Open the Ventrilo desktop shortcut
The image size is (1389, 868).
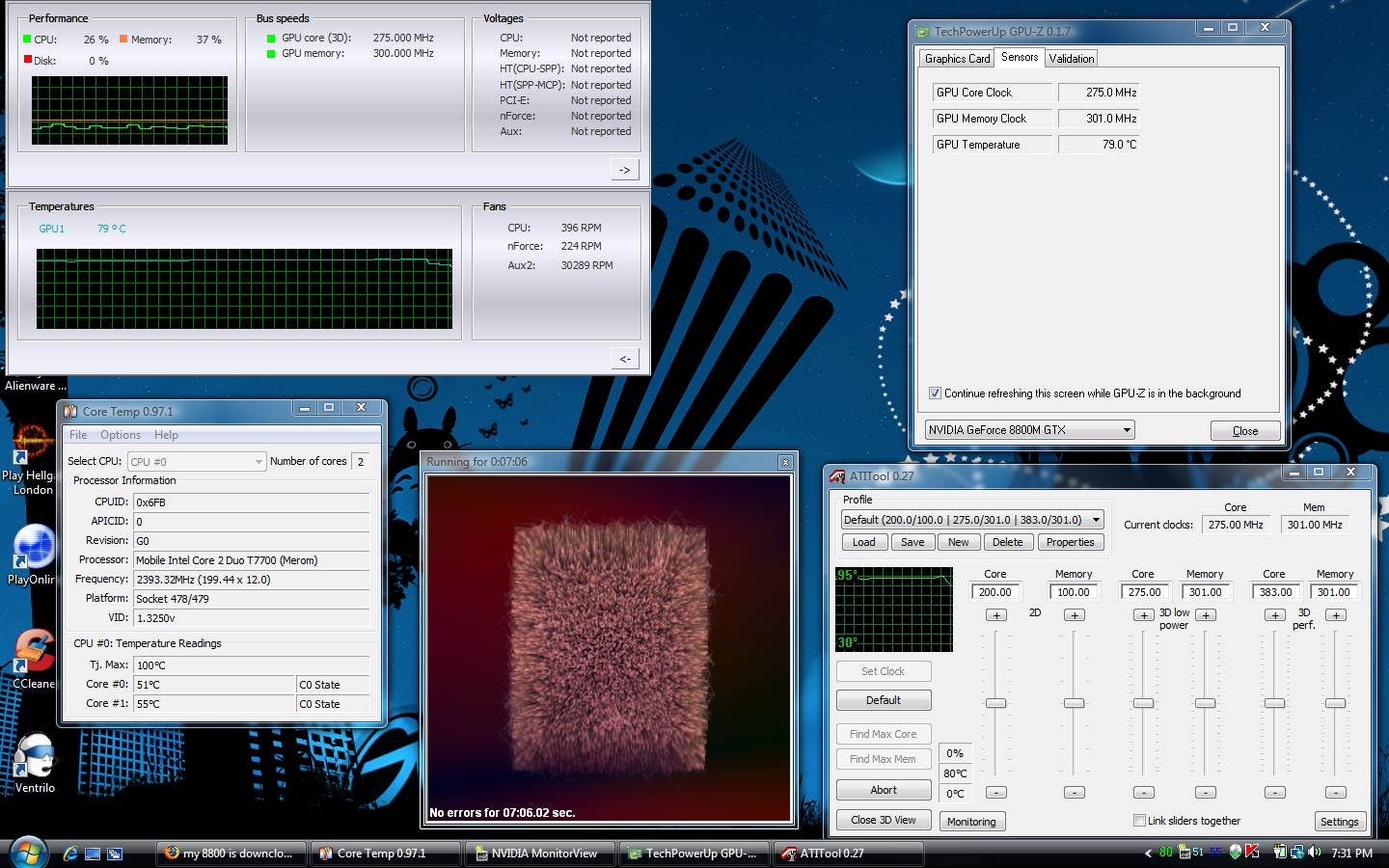tap(34, 764)
